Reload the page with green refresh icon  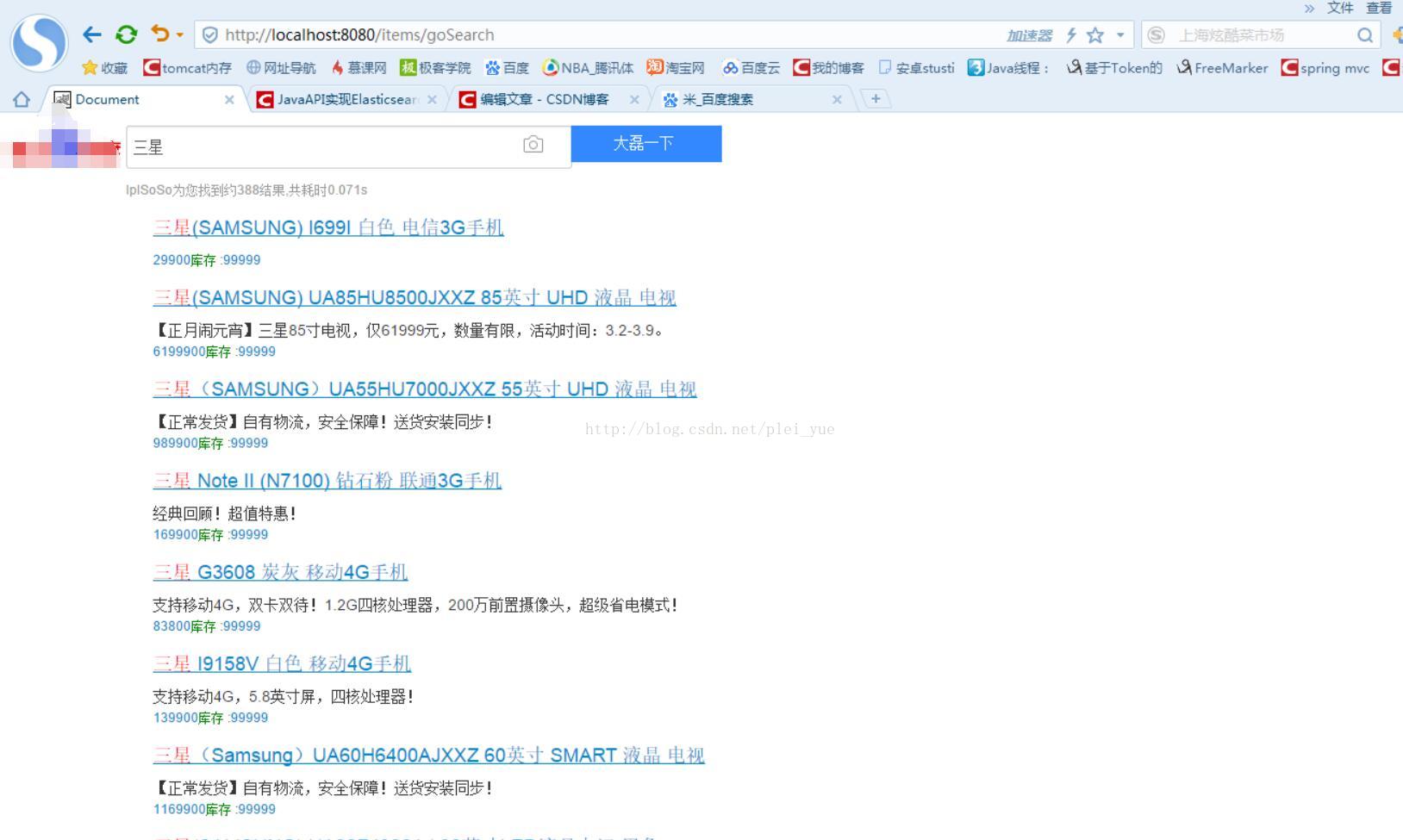pos(127,34)
